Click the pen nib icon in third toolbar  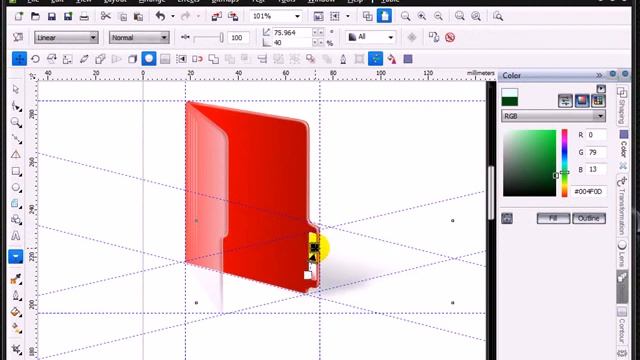tap(343, 59)
